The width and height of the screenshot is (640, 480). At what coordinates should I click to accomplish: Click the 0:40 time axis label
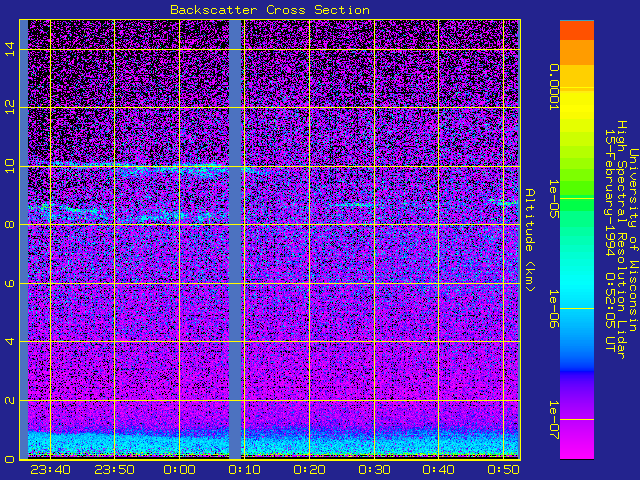pyautogui.click(x=438, y=470)
